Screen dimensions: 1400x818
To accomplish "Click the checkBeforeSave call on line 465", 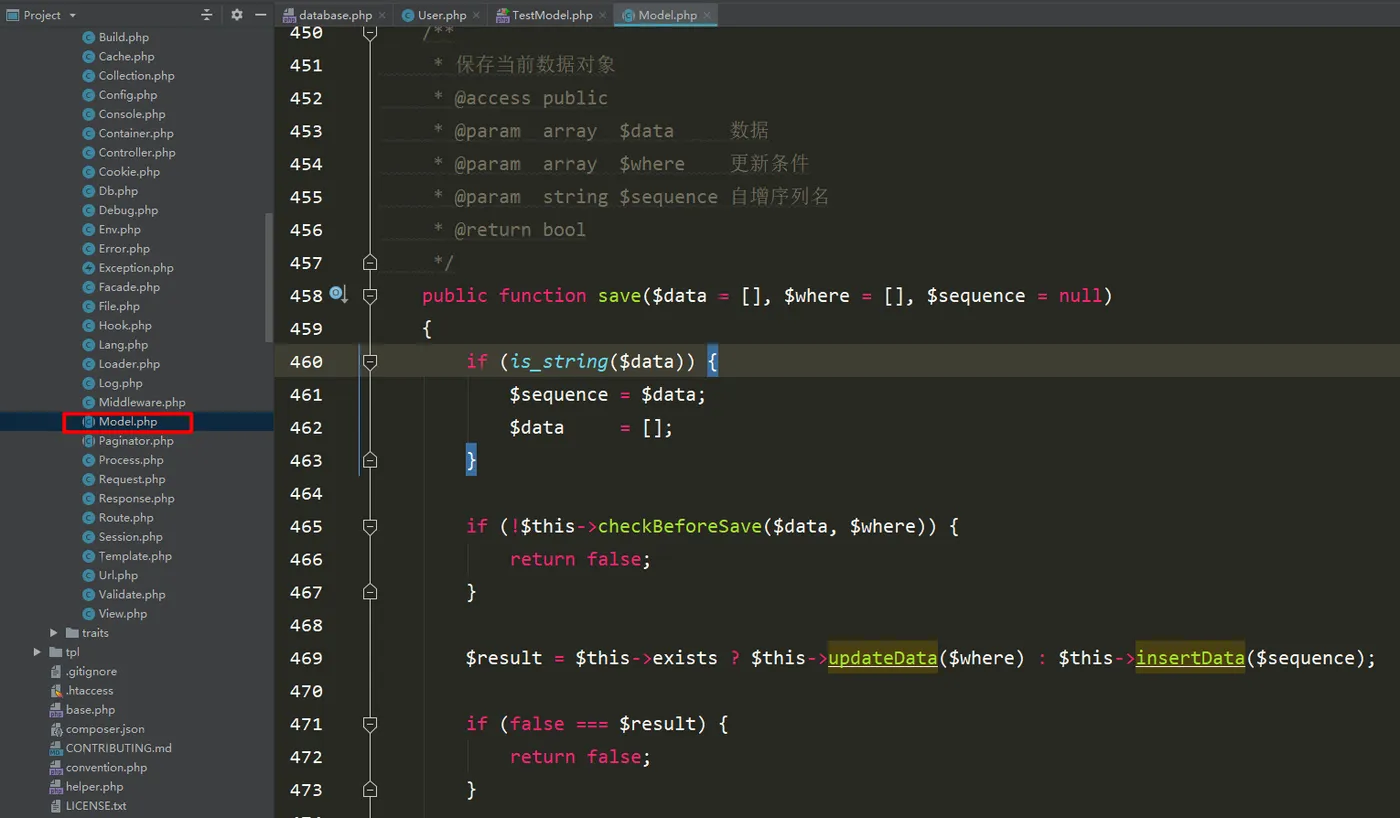I will click(680, 526).
